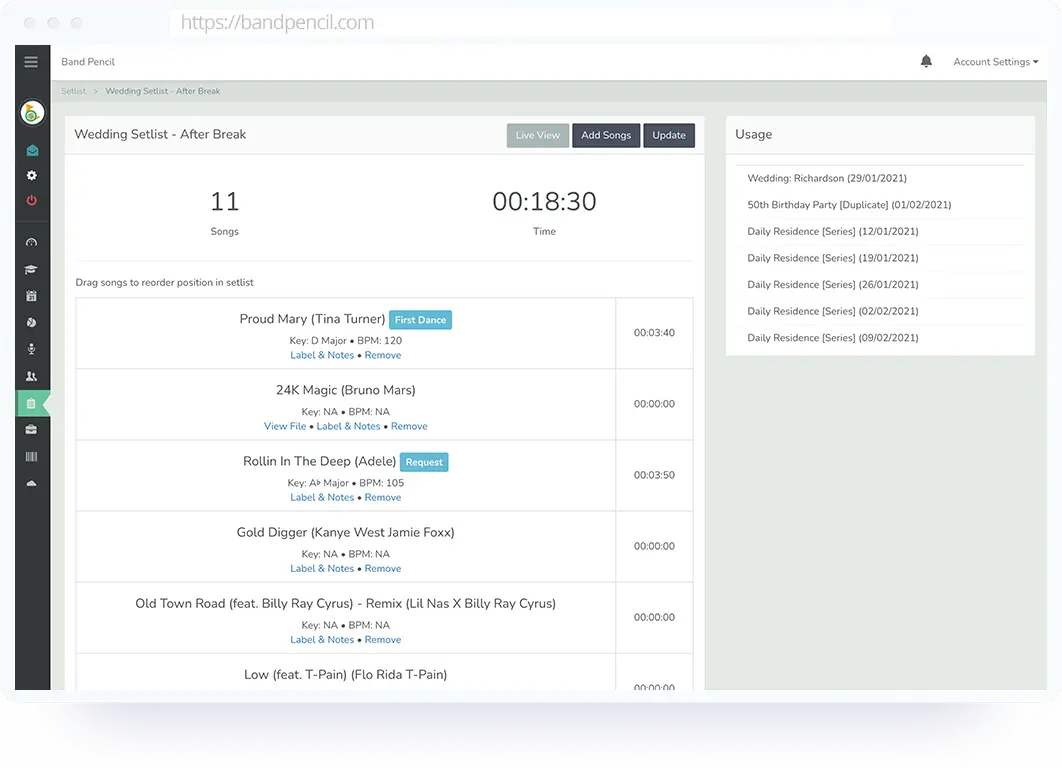This screenshot has height=768, width=1062.
Task: Open Daily Residence [Series] (19/01/2021)
Action: pyautogui.click(x=833, y=258)
